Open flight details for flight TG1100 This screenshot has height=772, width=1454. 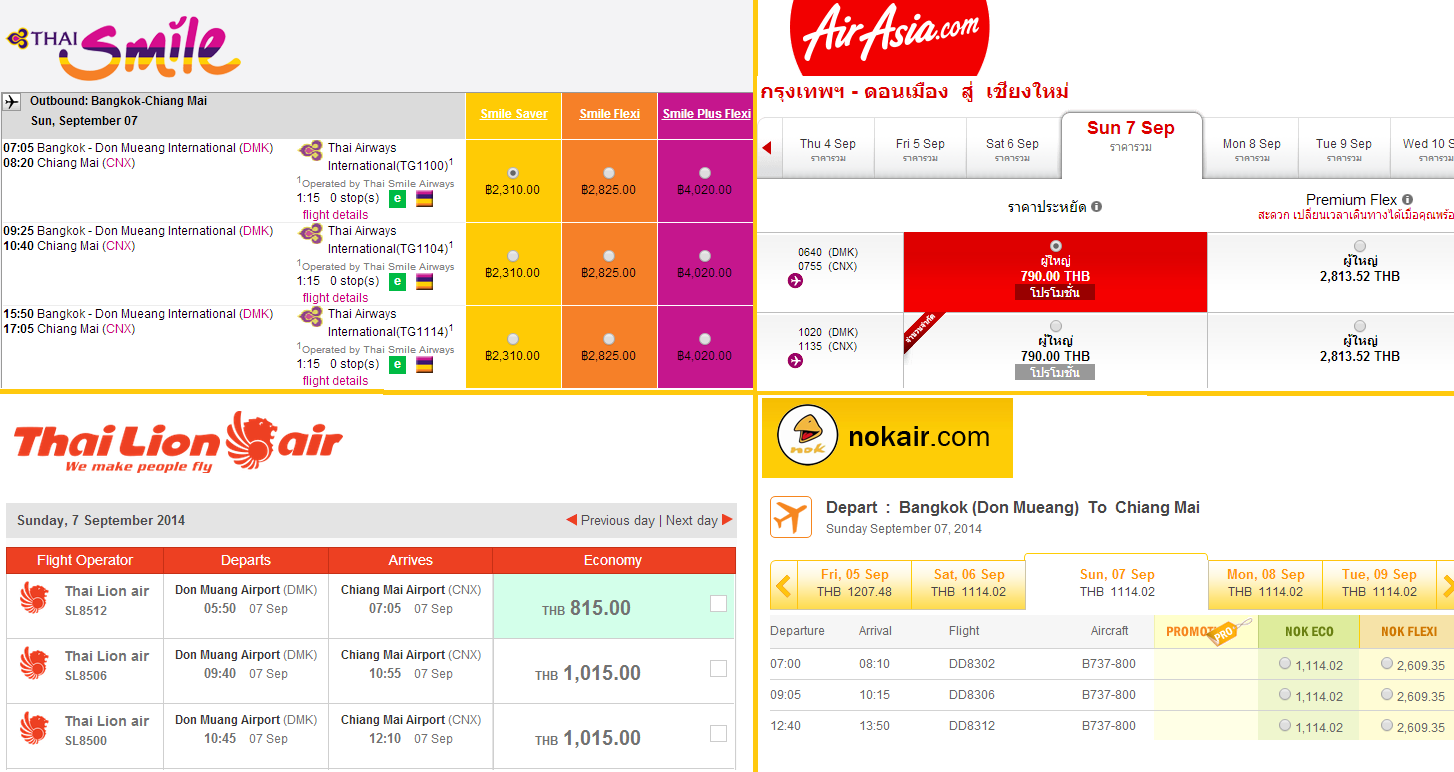[335, 215]
